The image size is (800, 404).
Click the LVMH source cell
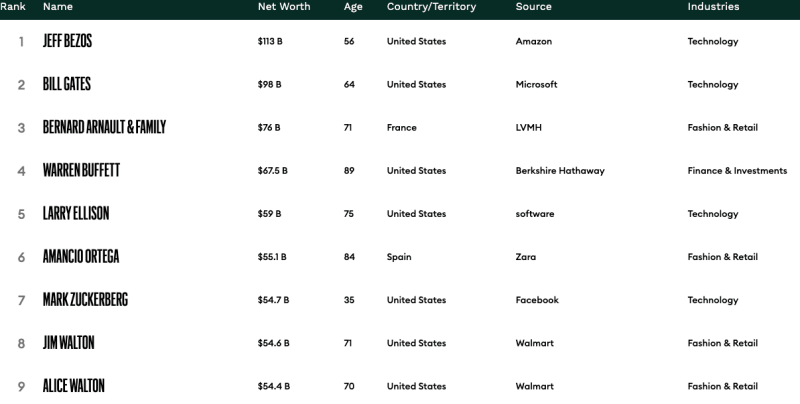pyautogui.click(x=529, y=128)
